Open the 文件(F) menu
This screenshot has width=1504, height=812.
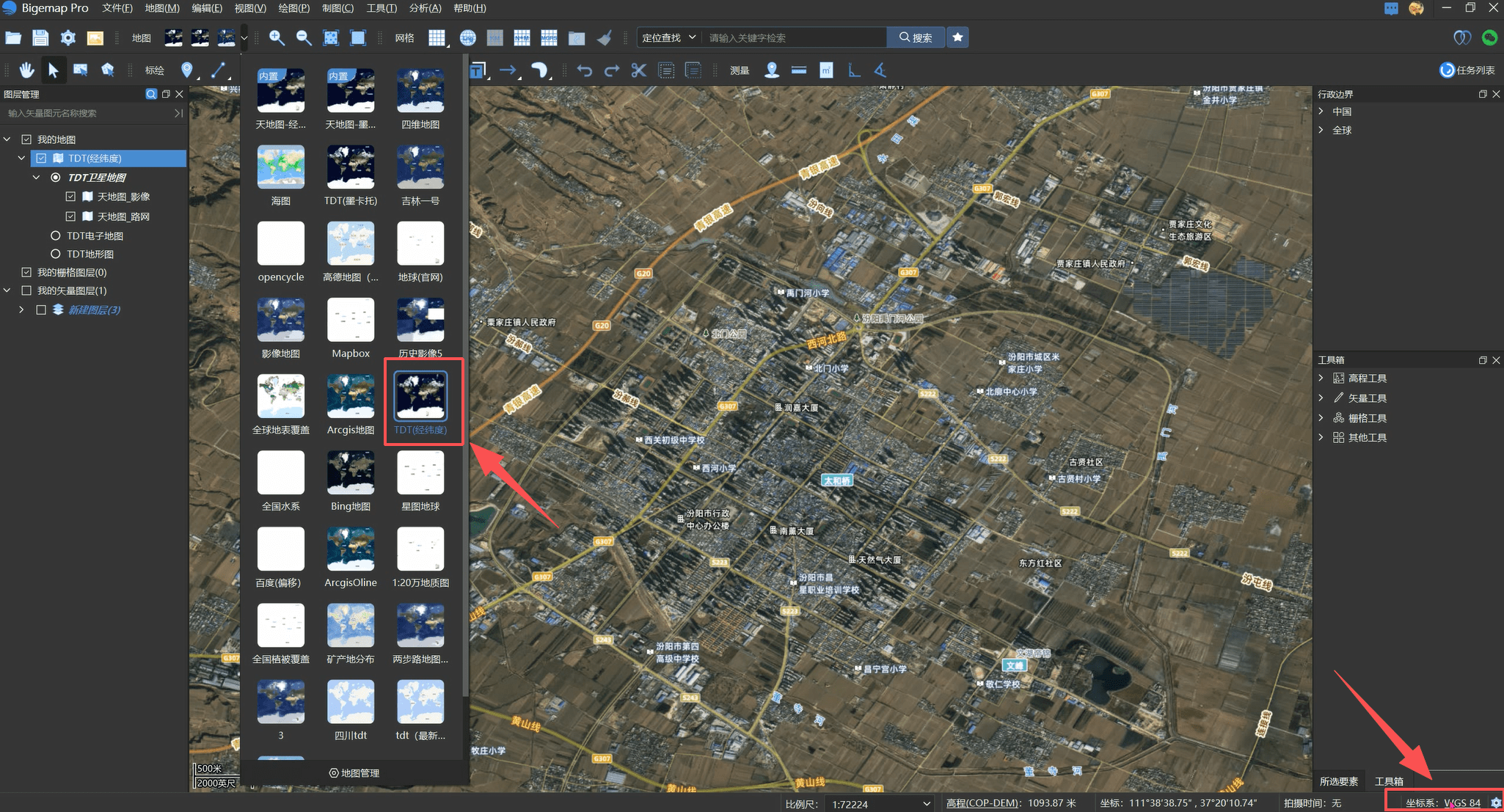117,8
